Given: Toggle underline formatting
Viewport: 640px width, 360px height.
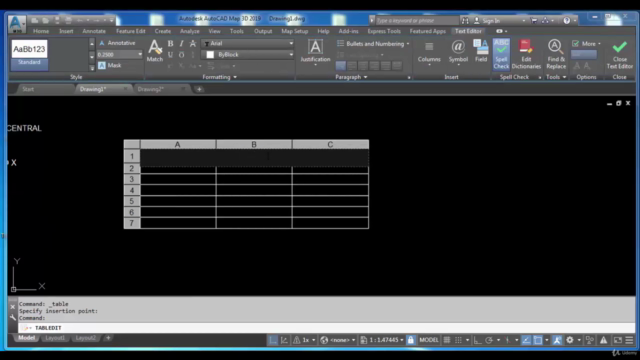Looking at the screenshot, I should click(170, 55).
